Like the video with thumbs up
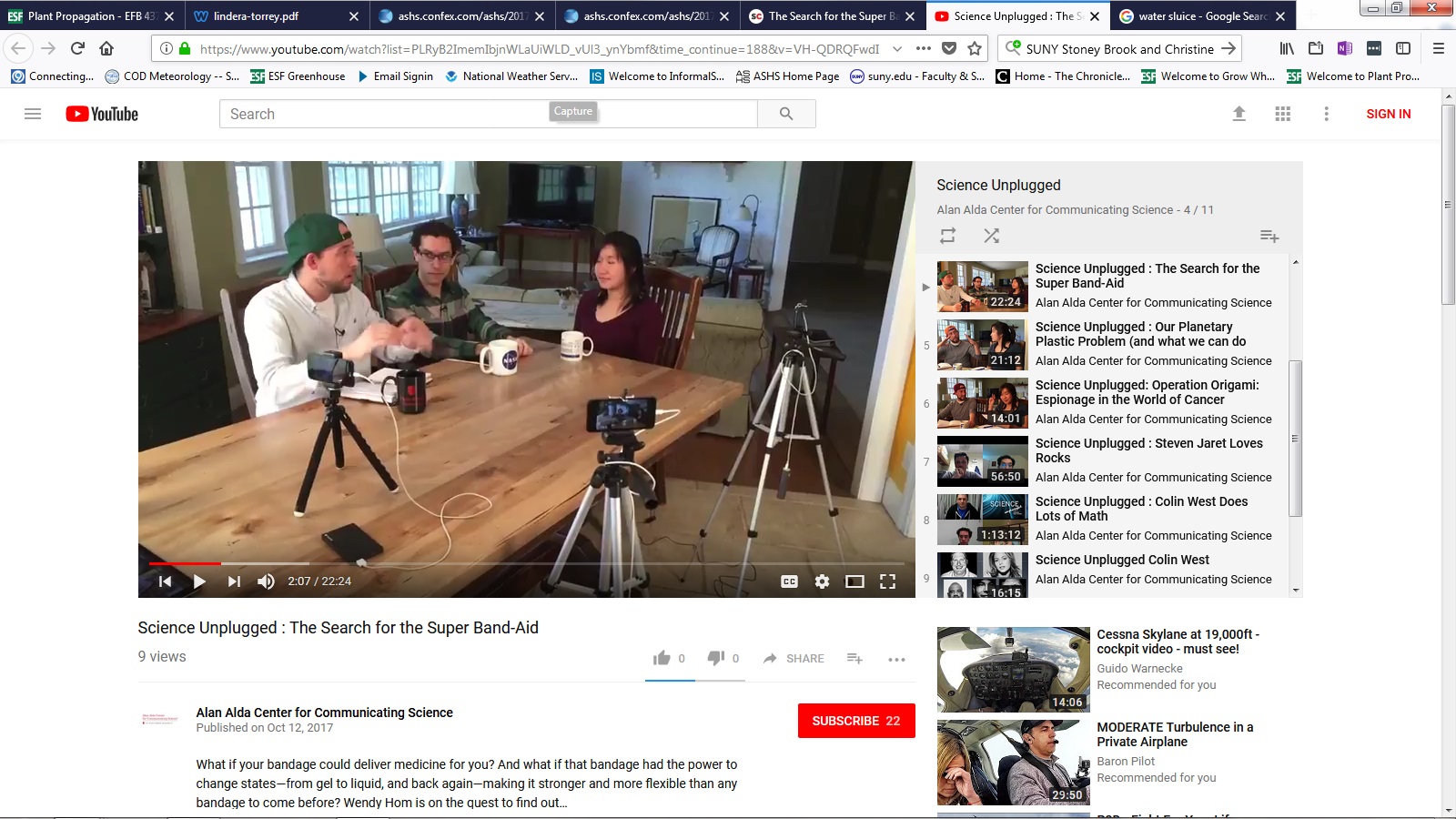Viewport: 1456px width, 819px height. click(662, 658)
